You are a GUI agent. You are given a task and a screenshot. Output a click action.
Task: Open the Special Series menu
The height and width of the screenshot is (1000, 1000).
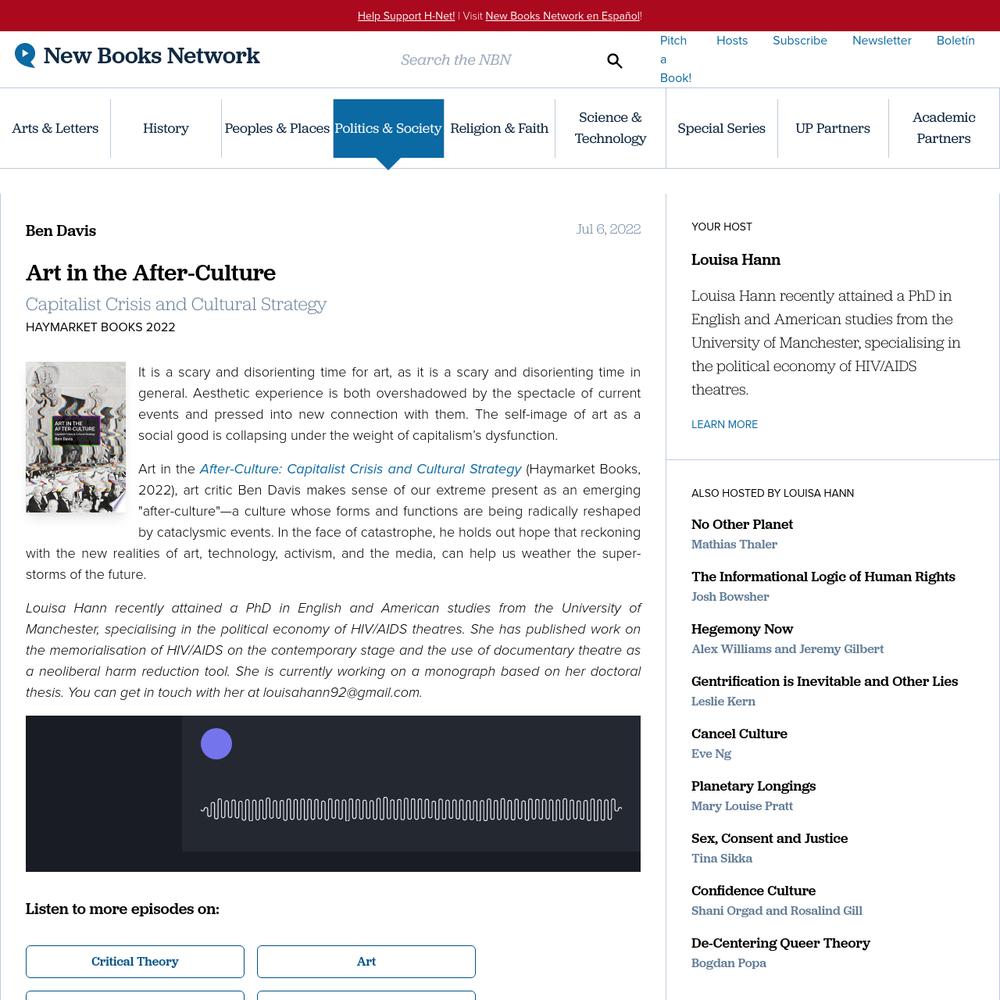[721, 128]
